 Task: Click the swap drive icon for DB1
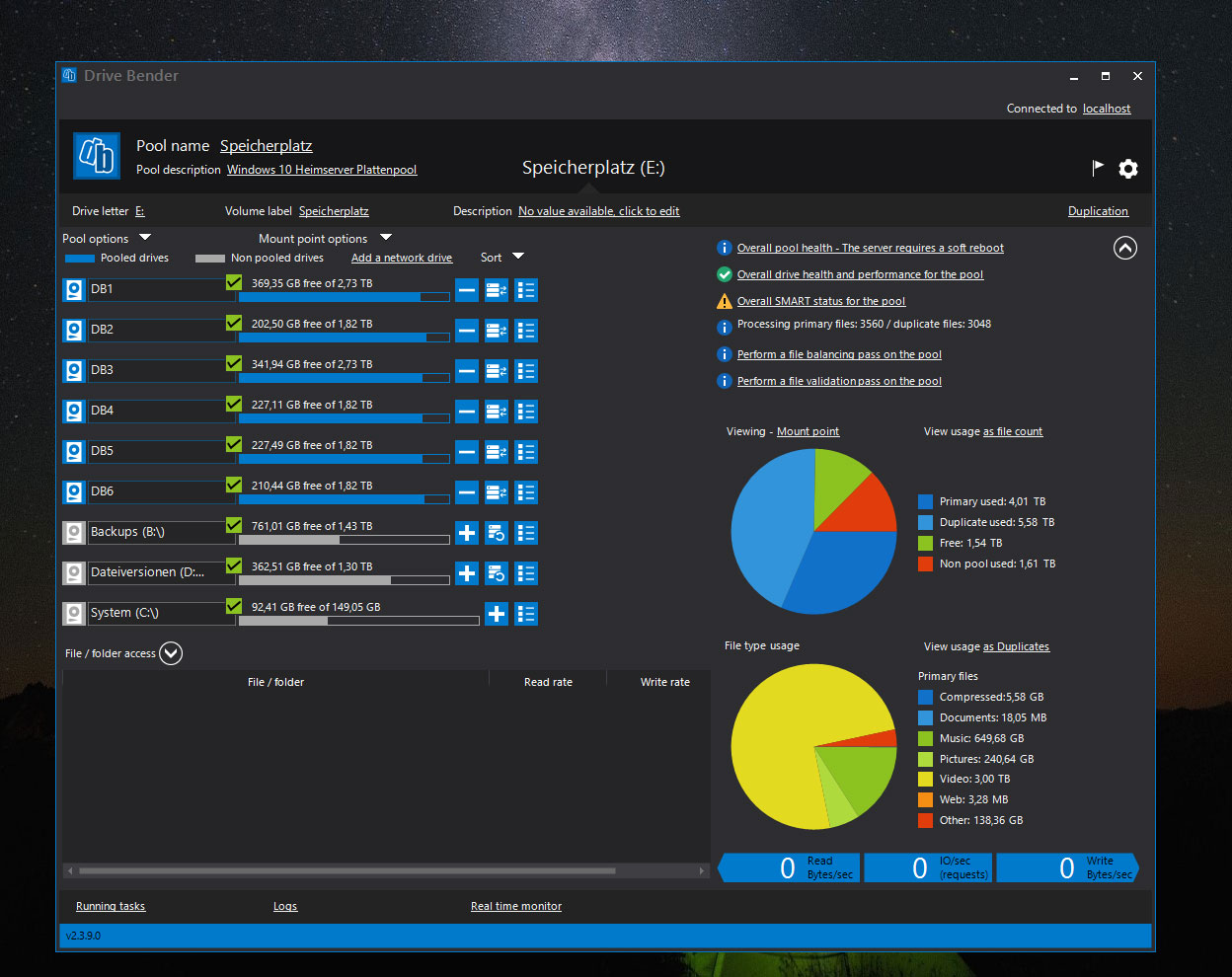[x=497, y=290]
